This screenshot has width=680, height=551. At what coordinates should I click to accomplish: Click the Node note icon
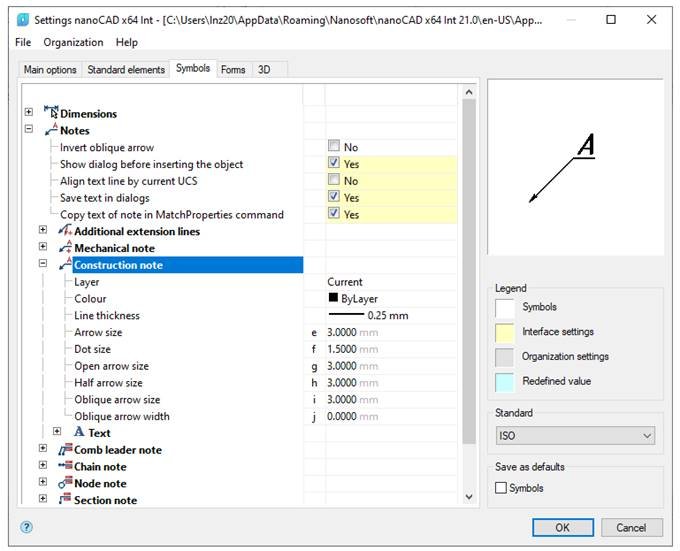65,483
